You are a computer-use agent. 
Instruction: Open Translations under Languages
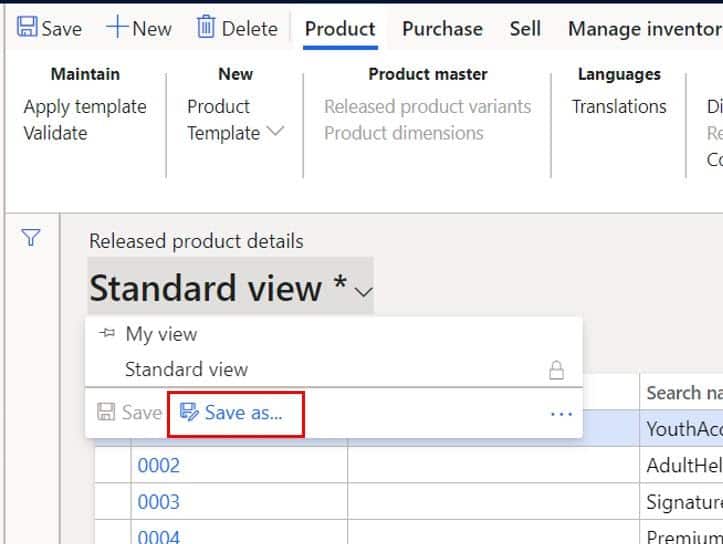(x=619, y=106)
